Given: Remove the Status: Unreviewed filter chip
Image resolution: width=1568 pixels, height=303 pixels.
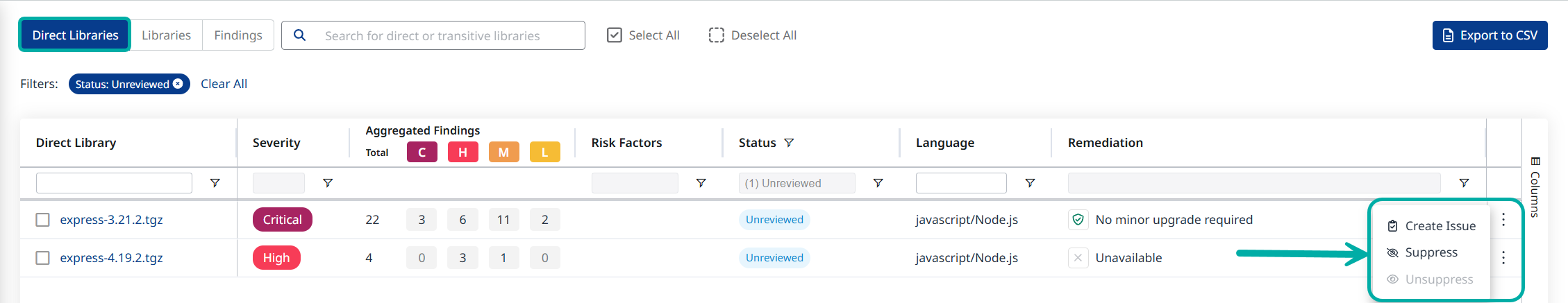Looking at the screenshot, I should [178, 84].
